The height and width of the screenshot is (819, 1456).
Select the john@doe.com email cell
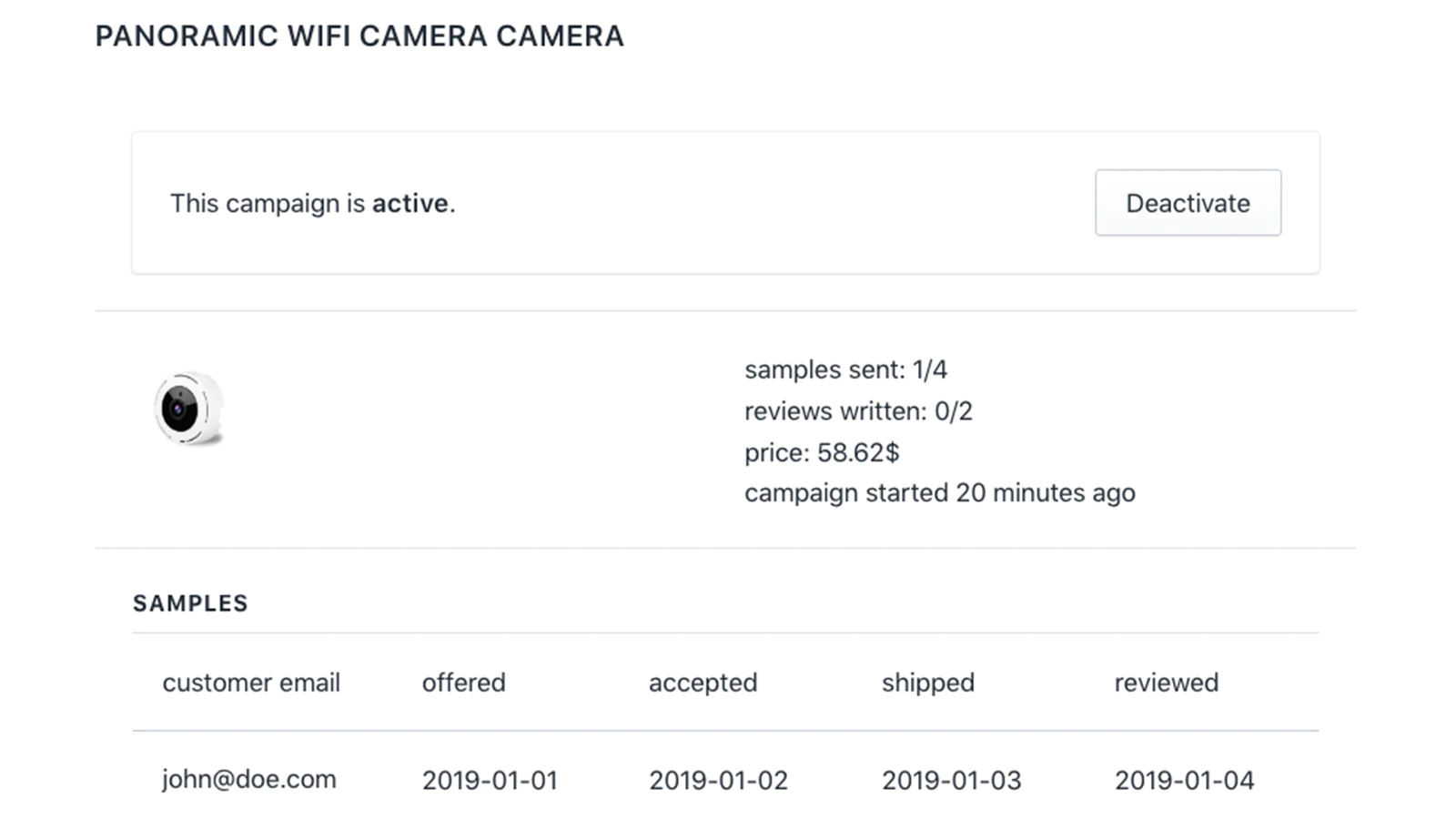click(x=249, y=779)
